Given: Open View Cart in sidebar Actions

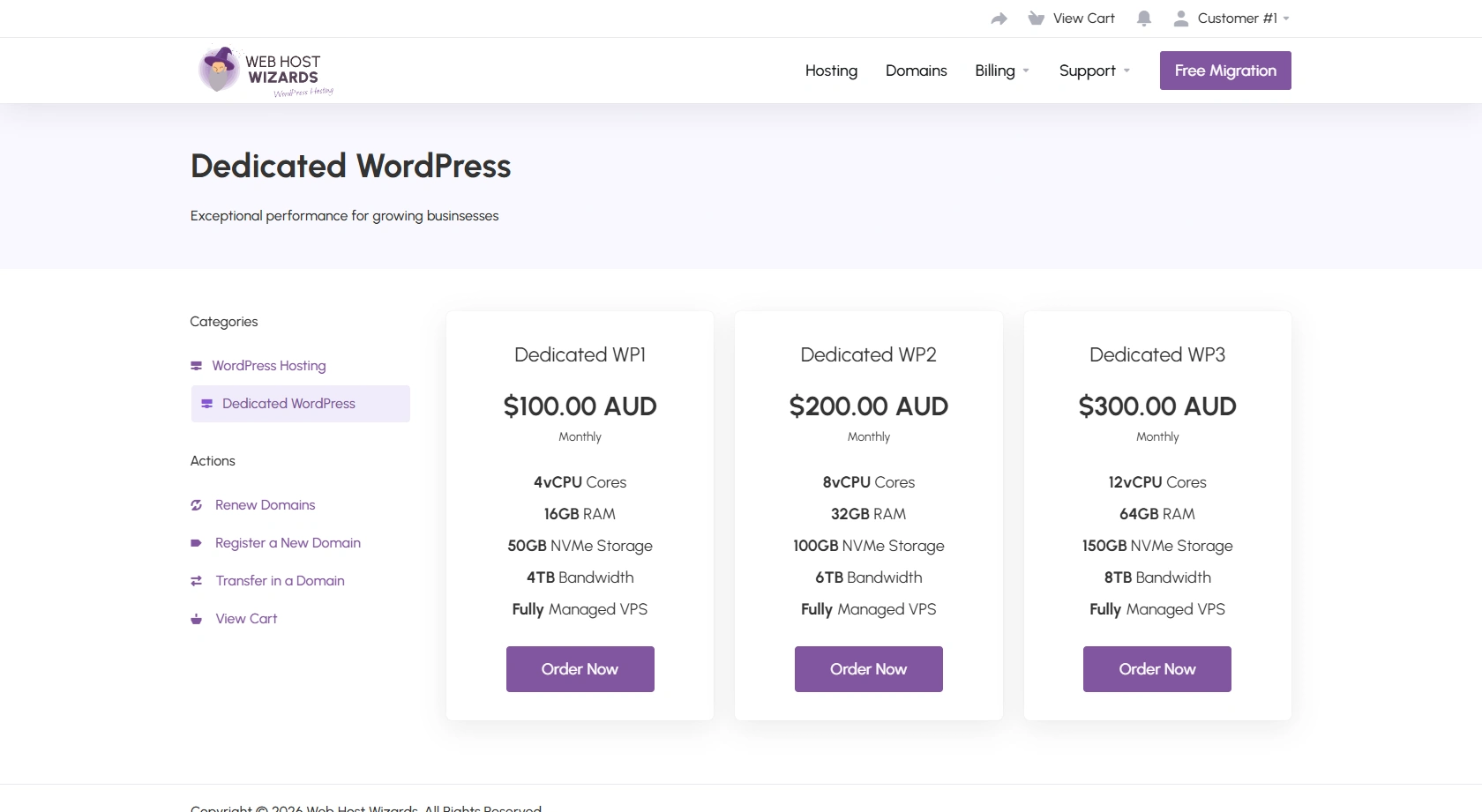Looking at the screenshot, I should coord(246,619).
